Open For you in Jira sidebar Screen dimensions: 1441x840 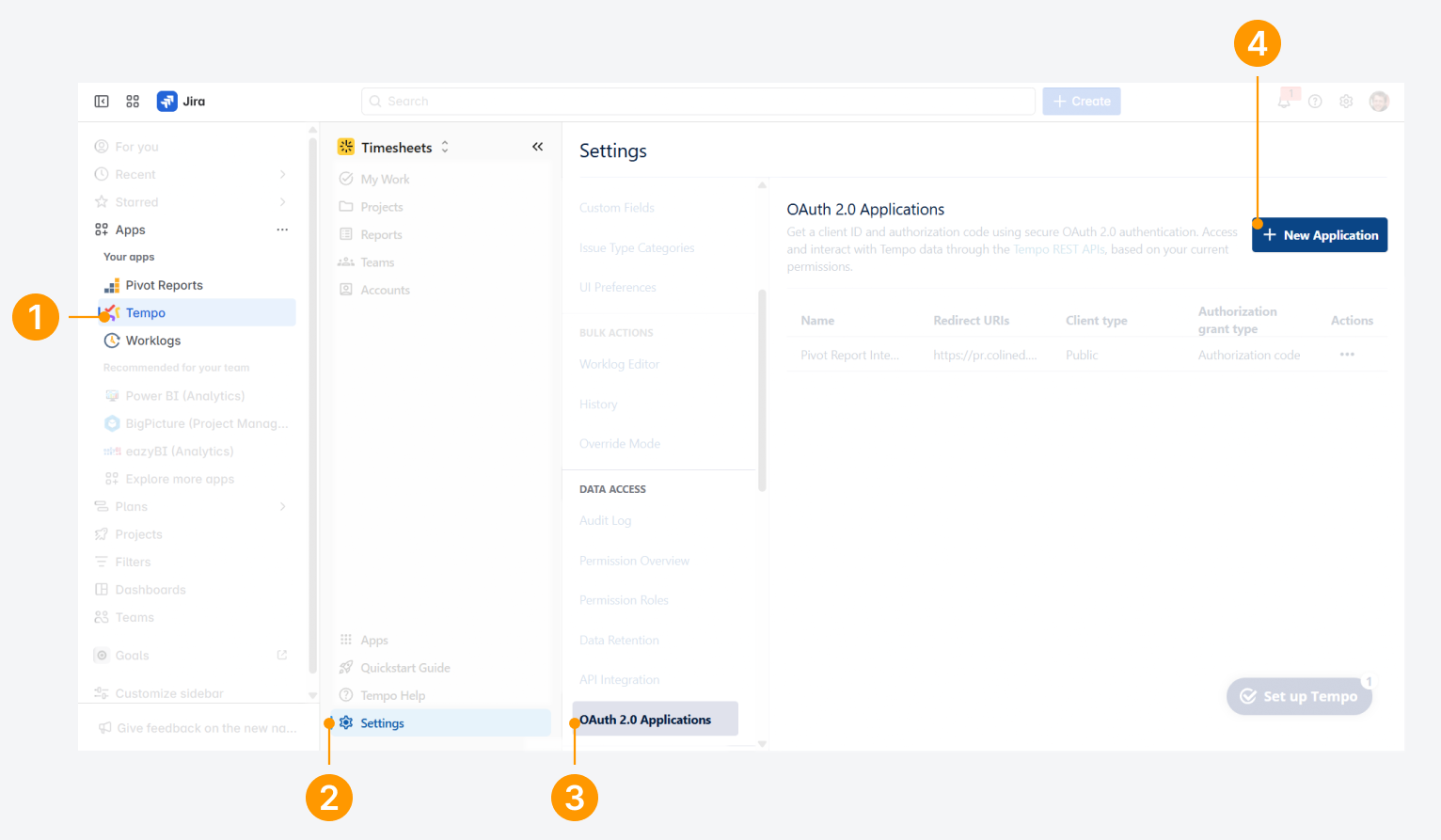point(136,147)
